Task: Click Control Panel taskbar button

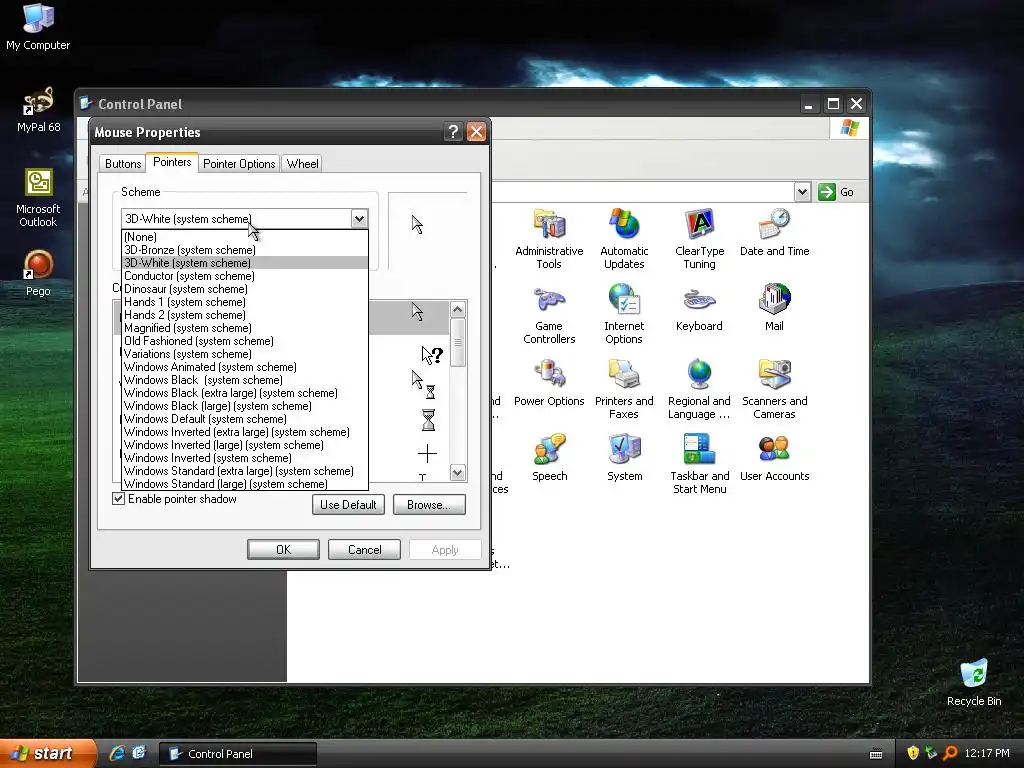Action: [238, 754]
